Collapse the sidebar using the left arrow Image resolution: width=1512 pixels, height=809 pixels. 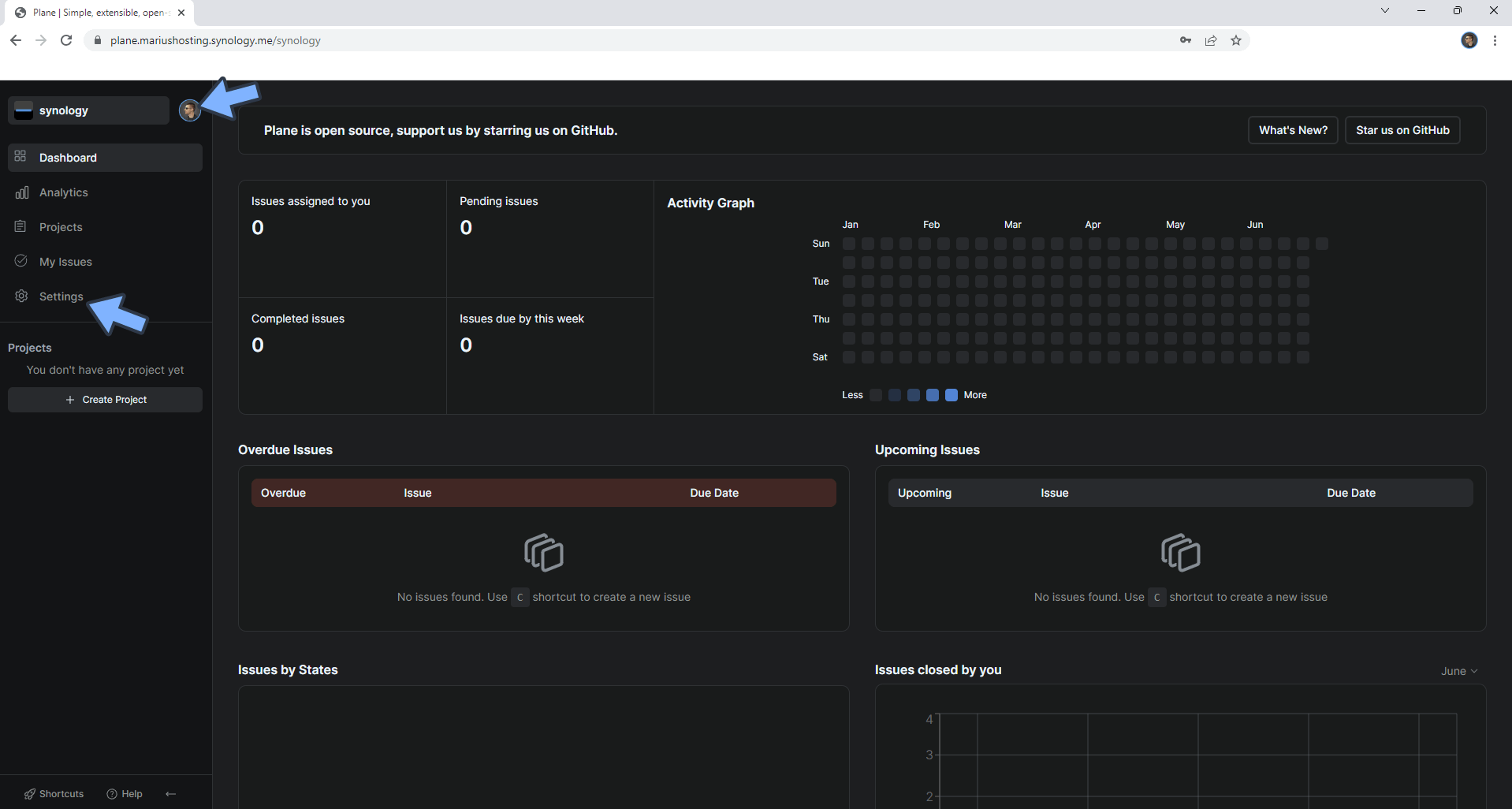point(170,793)
